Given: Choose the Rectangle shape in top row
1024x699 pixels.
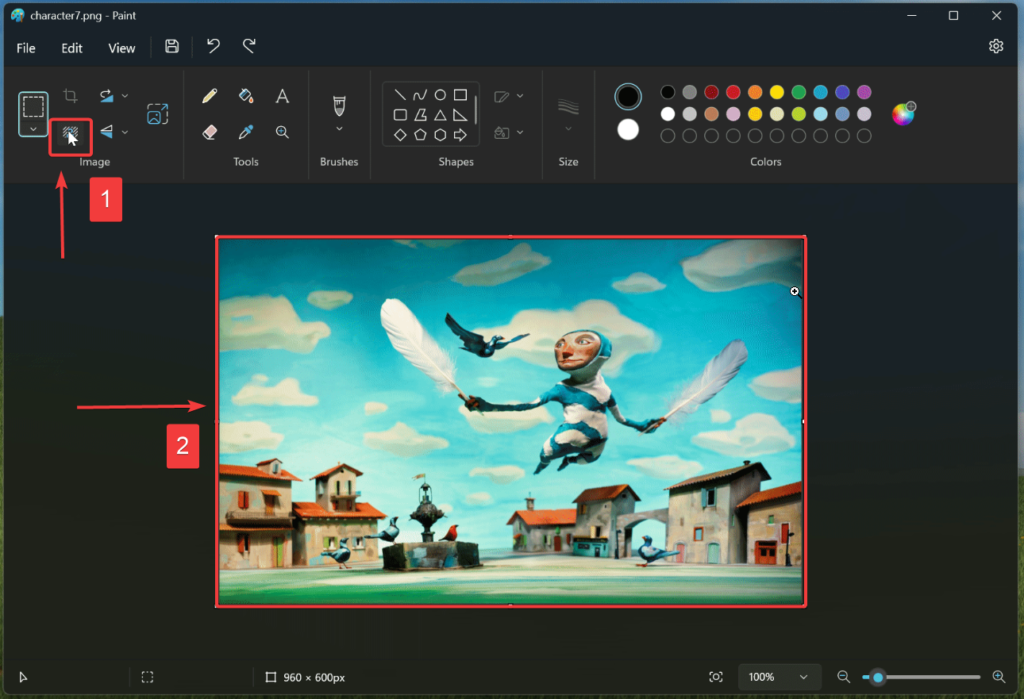Looking at the screenshot, I should click(460, 95).
